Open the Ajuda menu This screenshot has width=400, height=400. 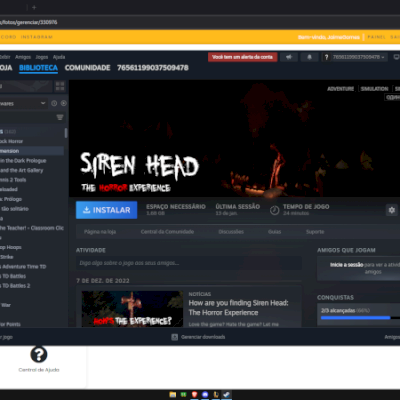59,57
